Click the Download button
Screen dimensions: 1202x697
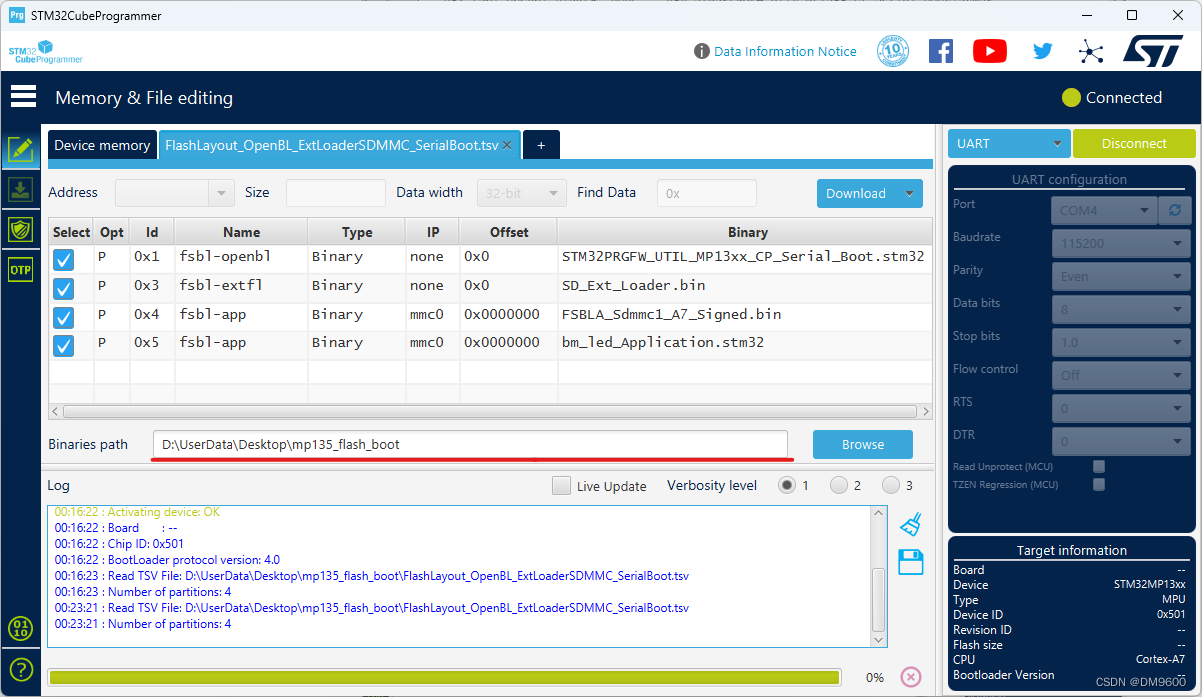856,194
